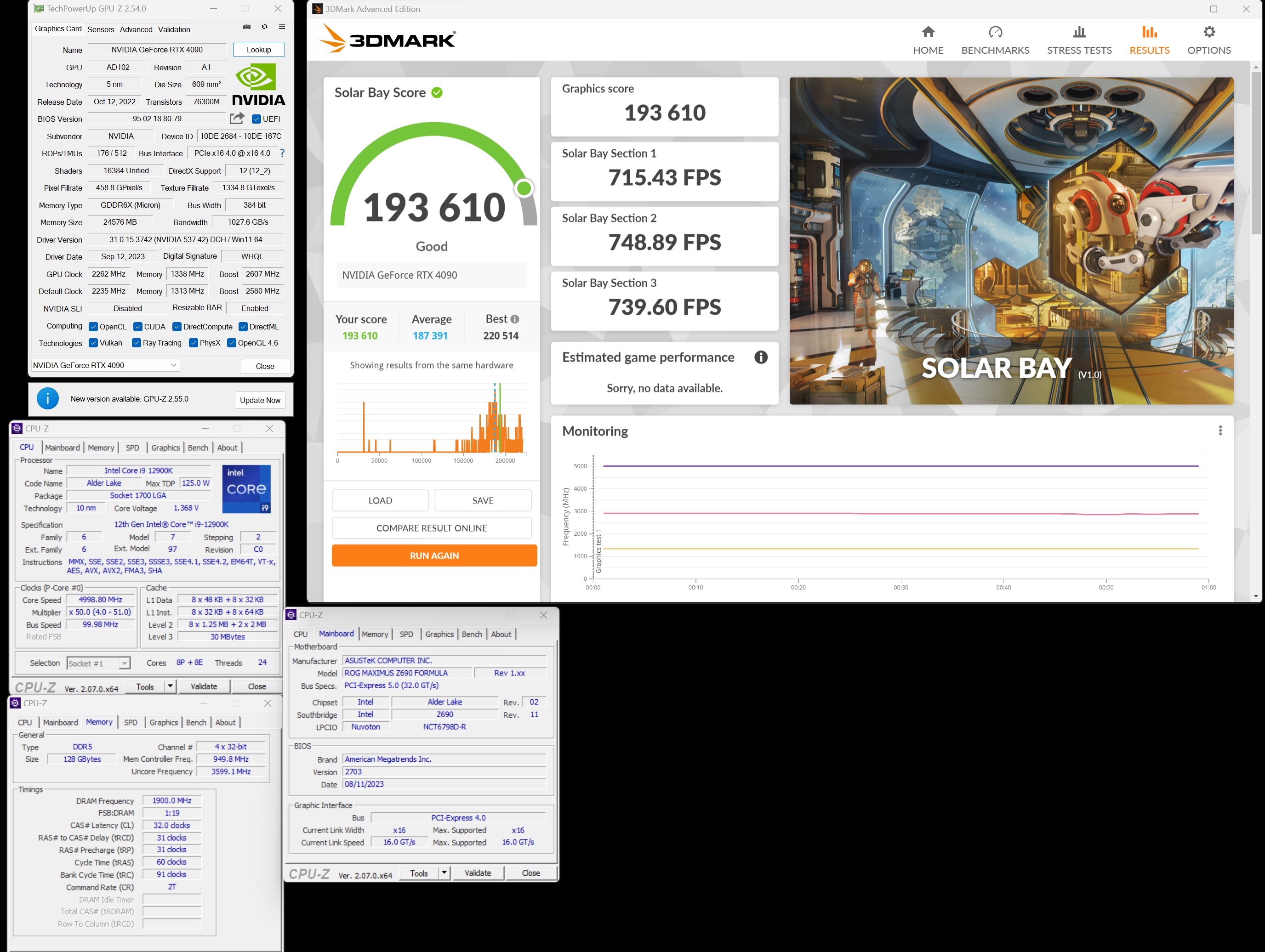The height and width of the screenshot is (952, 1265).
Task: Click Intel Core i9 logo in CPU-Z
Action: click(x=246, y=489)
